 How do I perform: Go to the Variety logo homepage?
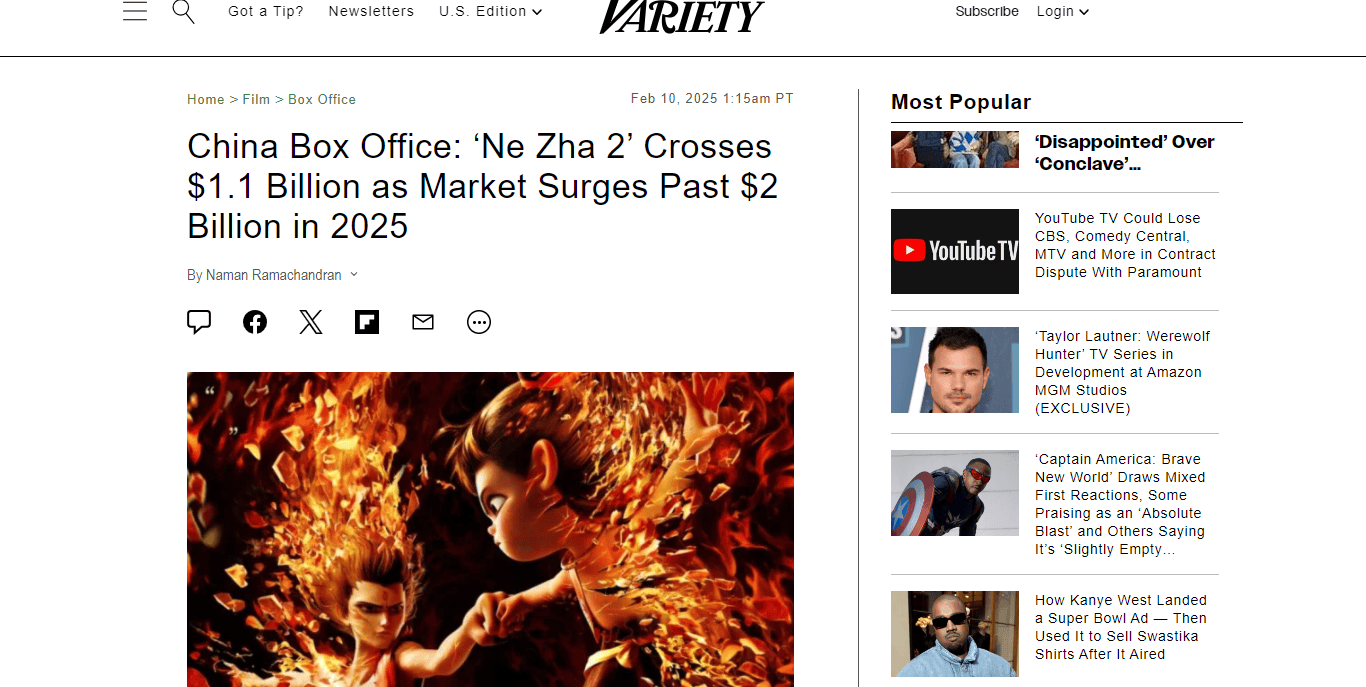(682, 14)
